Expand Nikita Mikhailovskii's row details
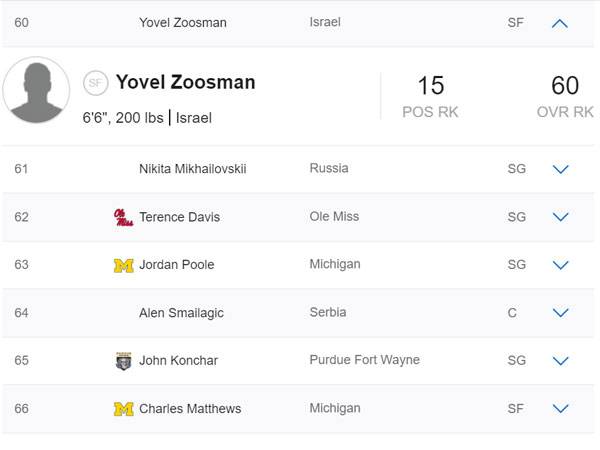The width and height of the screenshot is (600, 450). 560,169
